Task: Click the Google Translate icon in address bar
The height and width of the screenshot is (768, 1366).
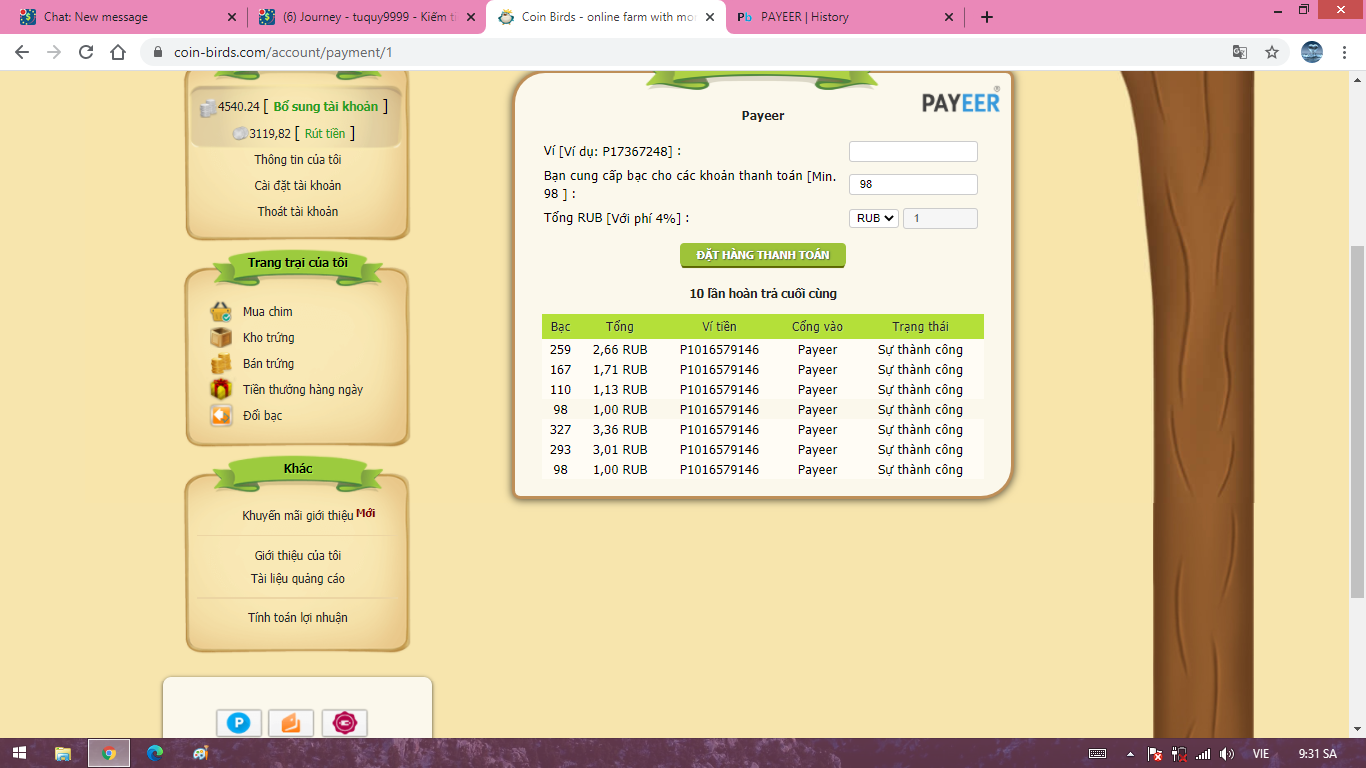Action: [x=1240, y=52]
